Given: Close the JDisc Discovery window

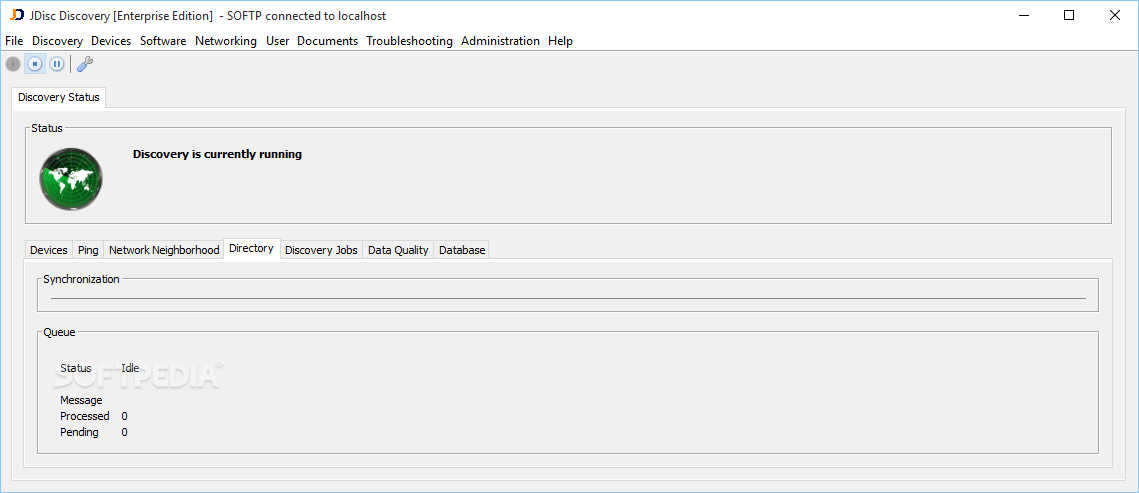Looking at the screenshot, I should [x=1114, y=15].
